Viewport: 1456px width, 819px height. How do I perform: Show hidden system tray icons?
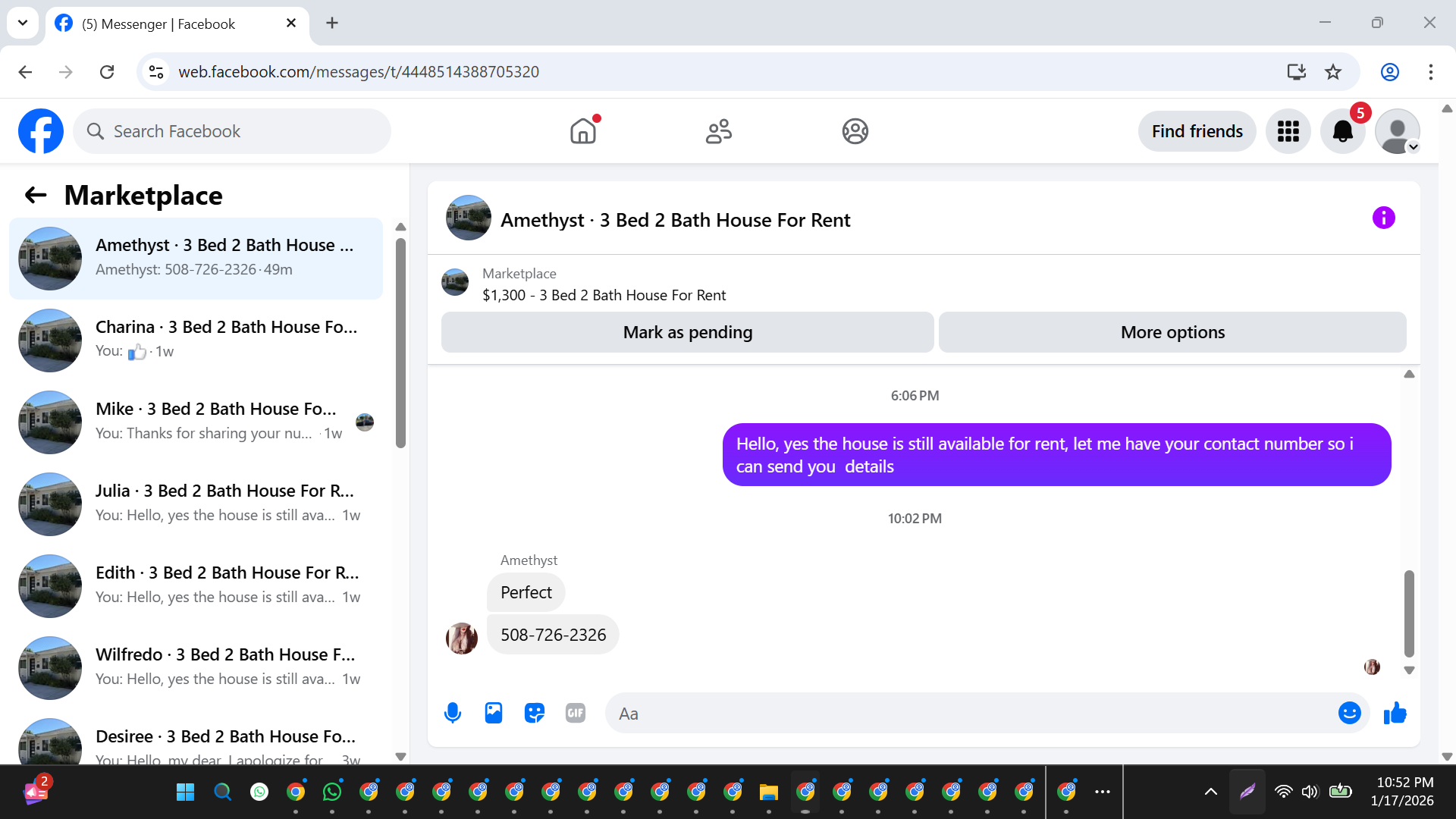coord(1211,792)
